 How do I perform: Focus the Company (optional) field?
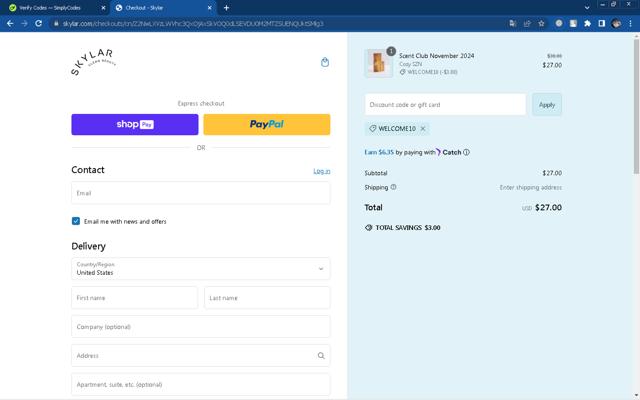pyautogui.click(x=200, y=327)
